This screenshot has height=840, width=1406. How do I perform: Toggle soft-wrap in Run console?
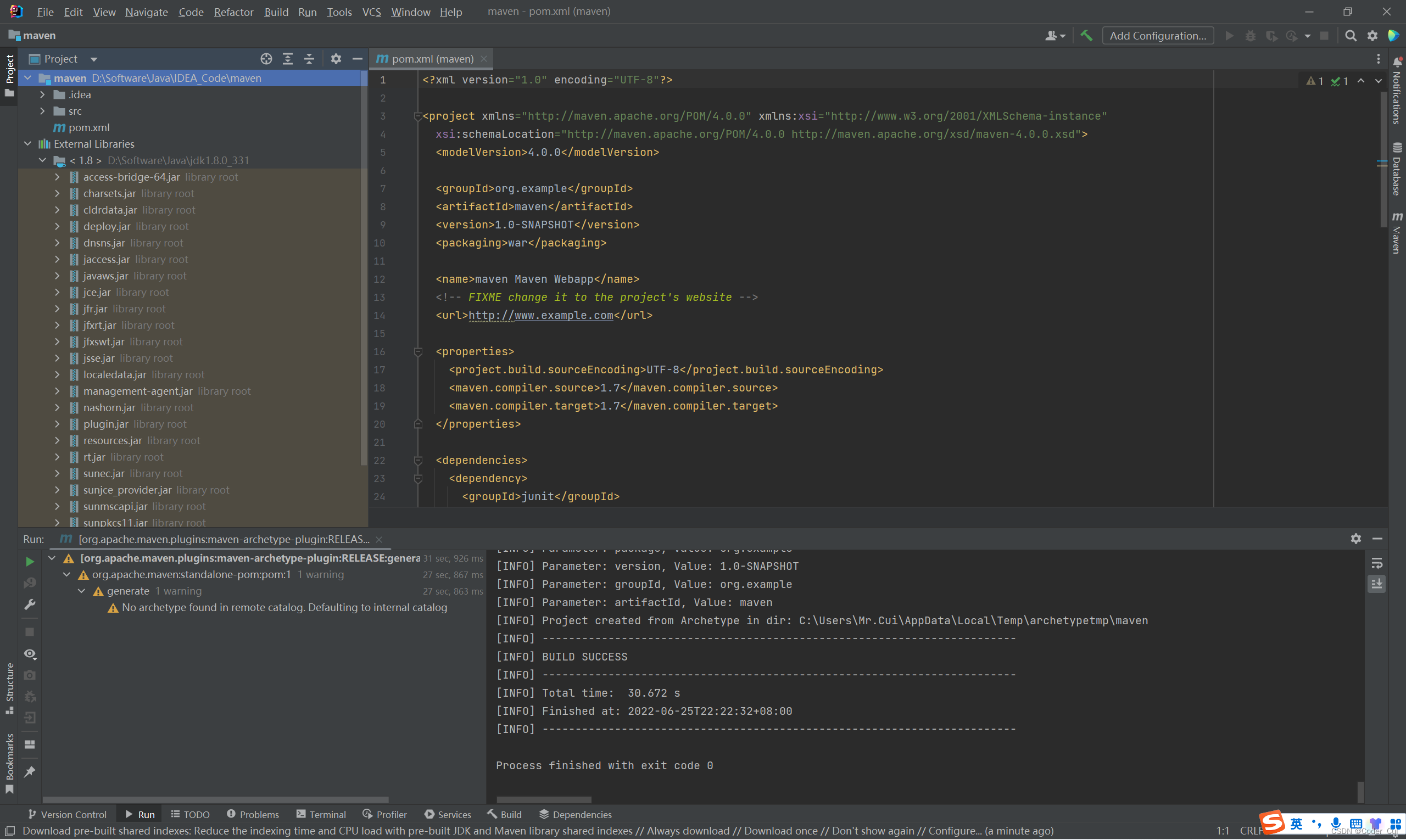[1376, 563]
